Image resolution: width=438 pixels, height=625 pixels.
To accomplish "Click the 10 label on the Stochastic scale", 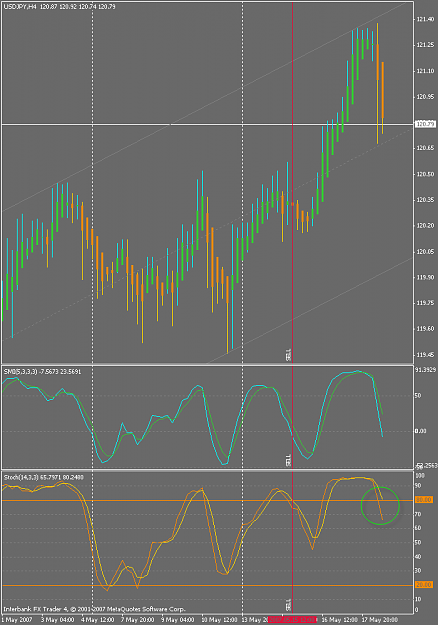I will (x=418, y=599).
